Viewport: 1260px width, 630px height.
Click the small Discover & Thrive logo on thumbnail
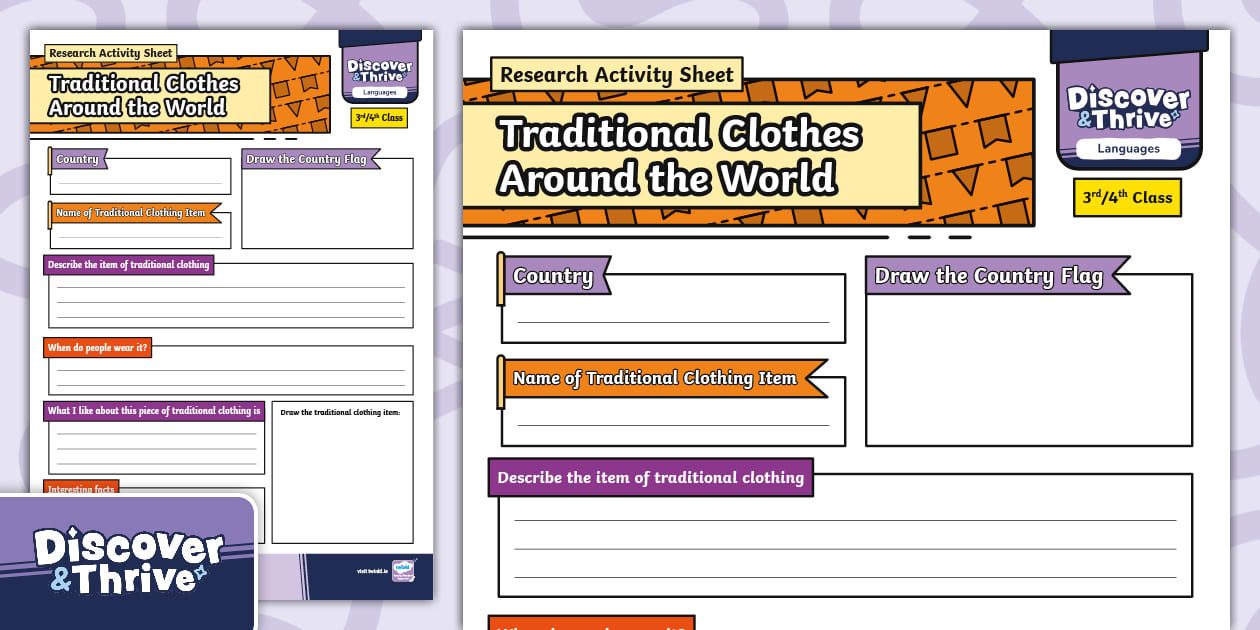coord(380,70)
